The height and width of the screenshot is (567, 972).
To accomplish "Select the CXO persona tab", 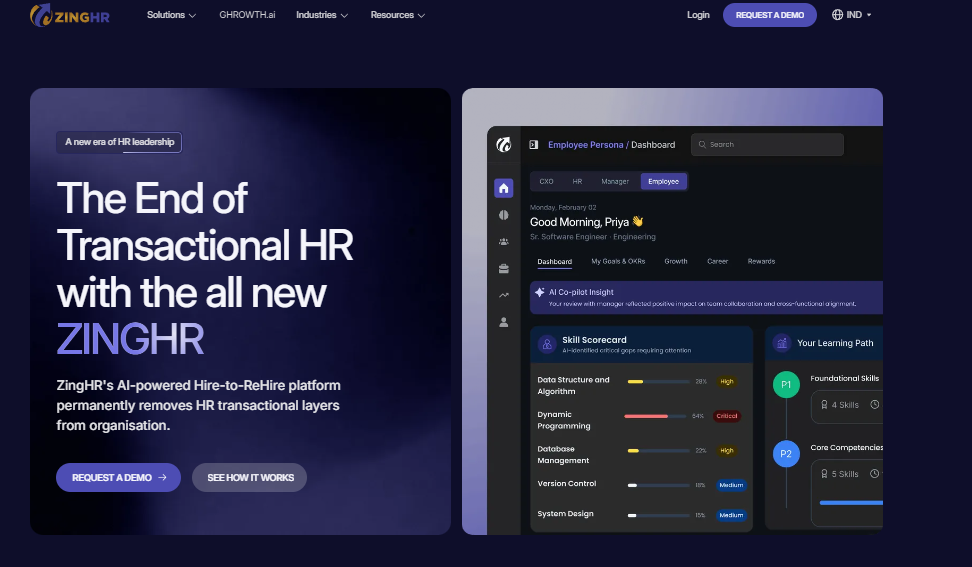I will (546, 182).
